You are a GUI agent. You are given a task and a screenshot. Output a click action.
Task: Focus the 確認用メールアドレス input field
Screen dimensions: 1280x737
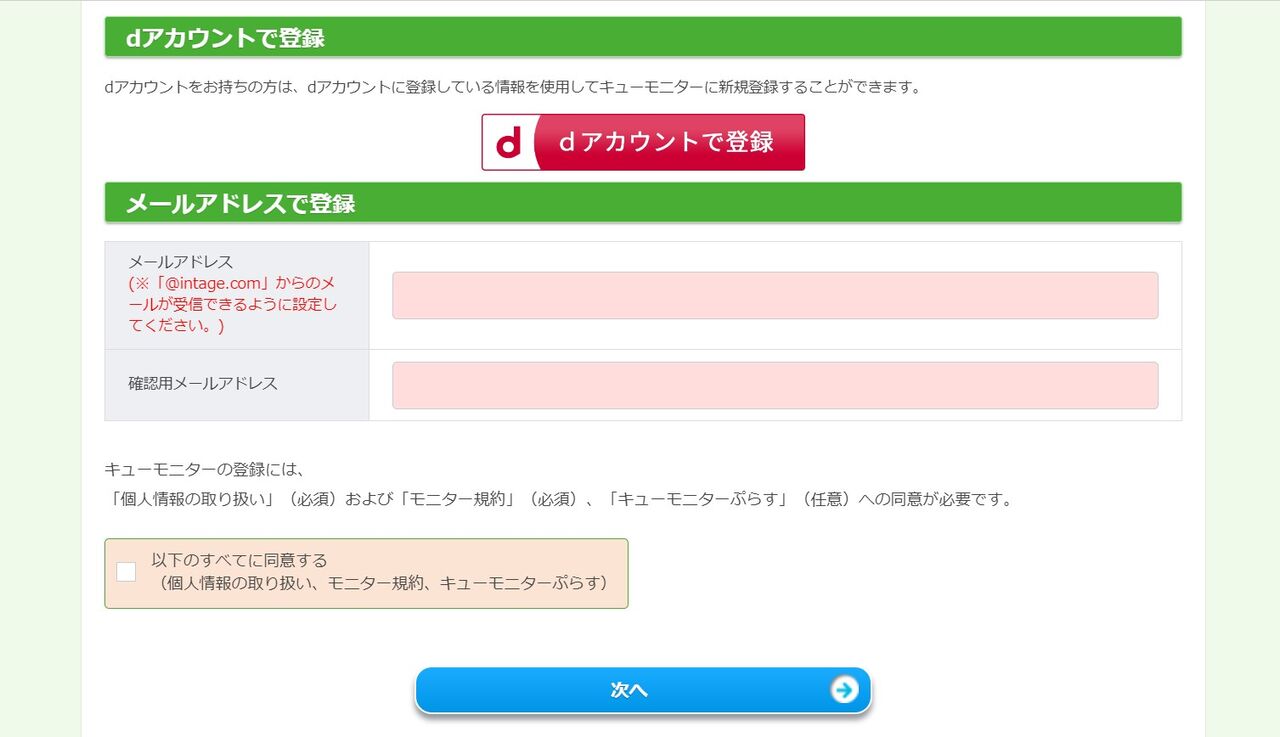click(x=775, y=385)
